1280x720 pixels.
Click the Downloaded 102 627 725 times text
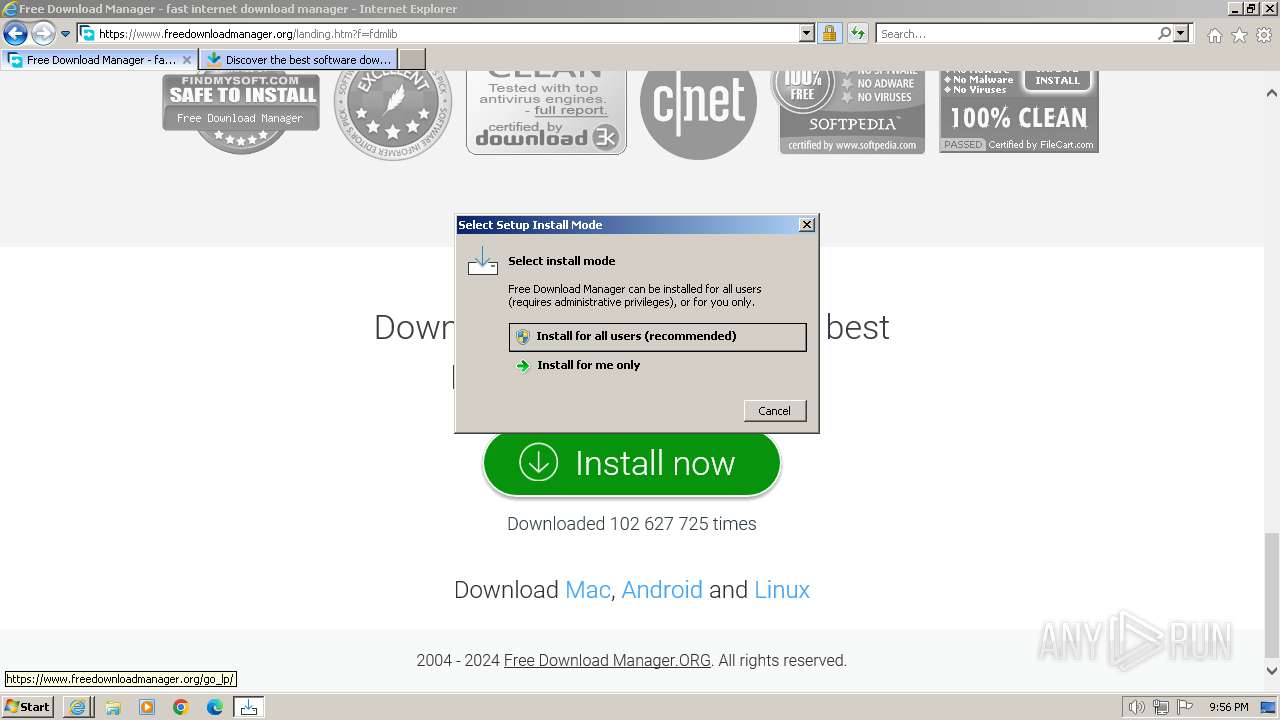[x=632, y=524]
